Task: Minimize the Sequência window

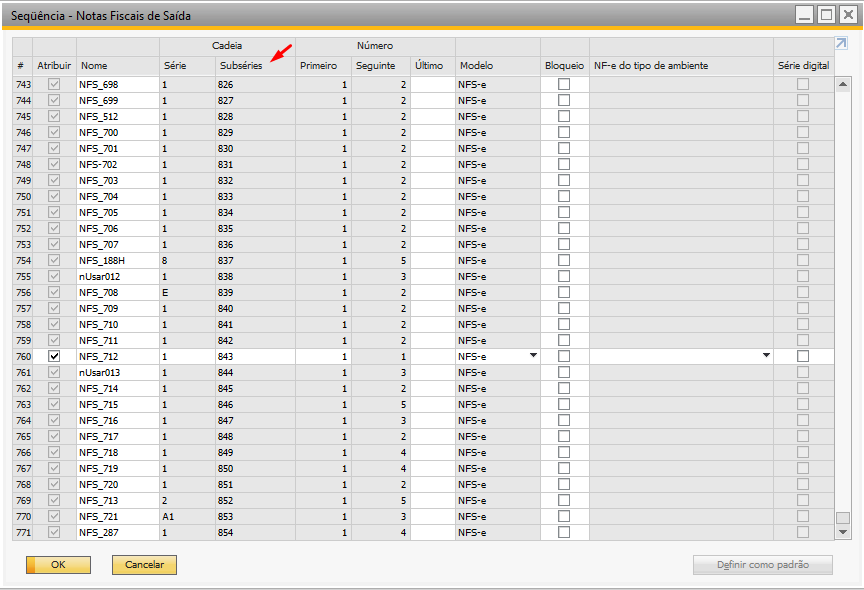Action: pos(804,15)
